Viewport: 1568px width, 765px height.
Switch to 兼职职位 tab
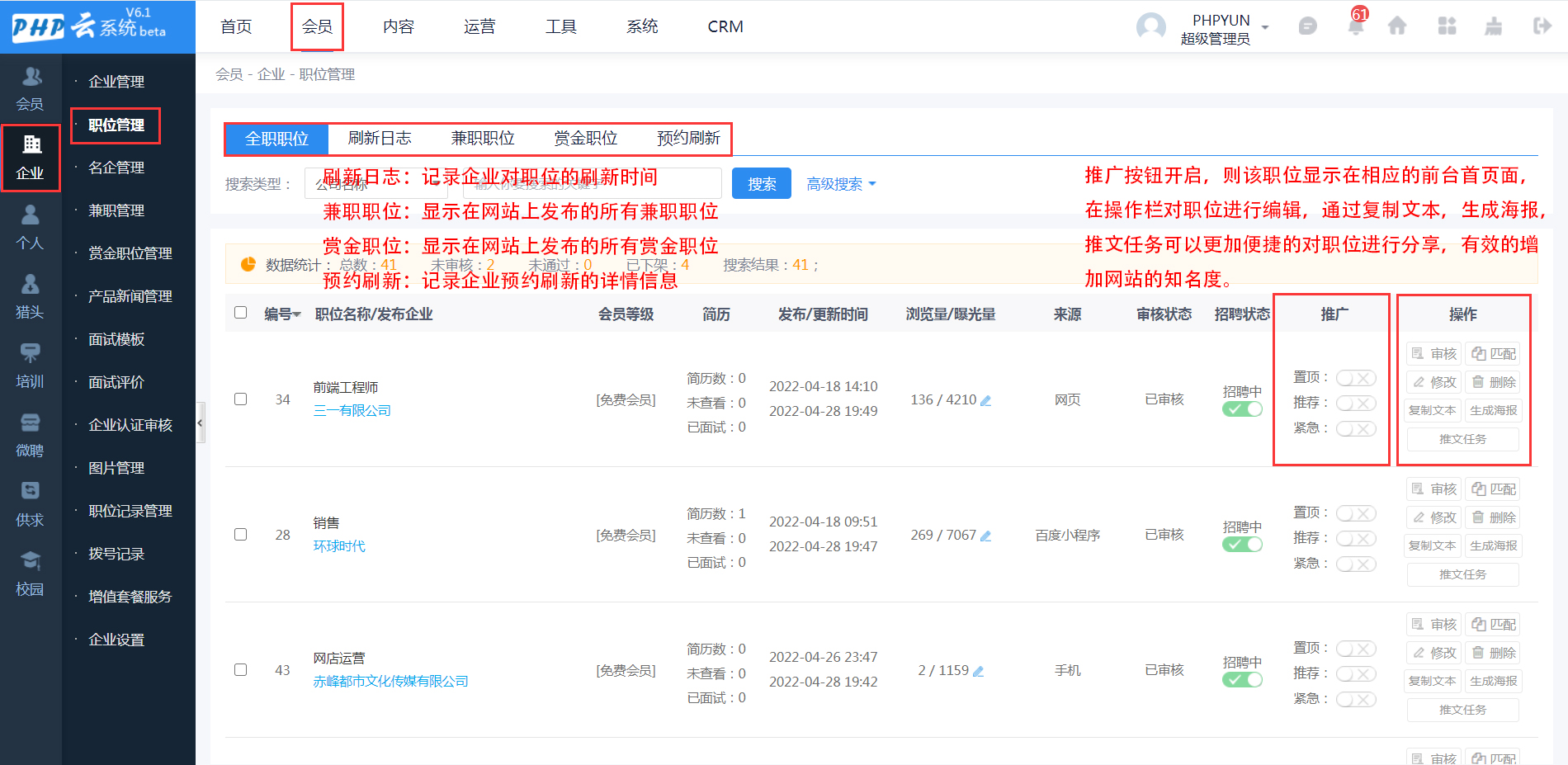click(483, 138)
